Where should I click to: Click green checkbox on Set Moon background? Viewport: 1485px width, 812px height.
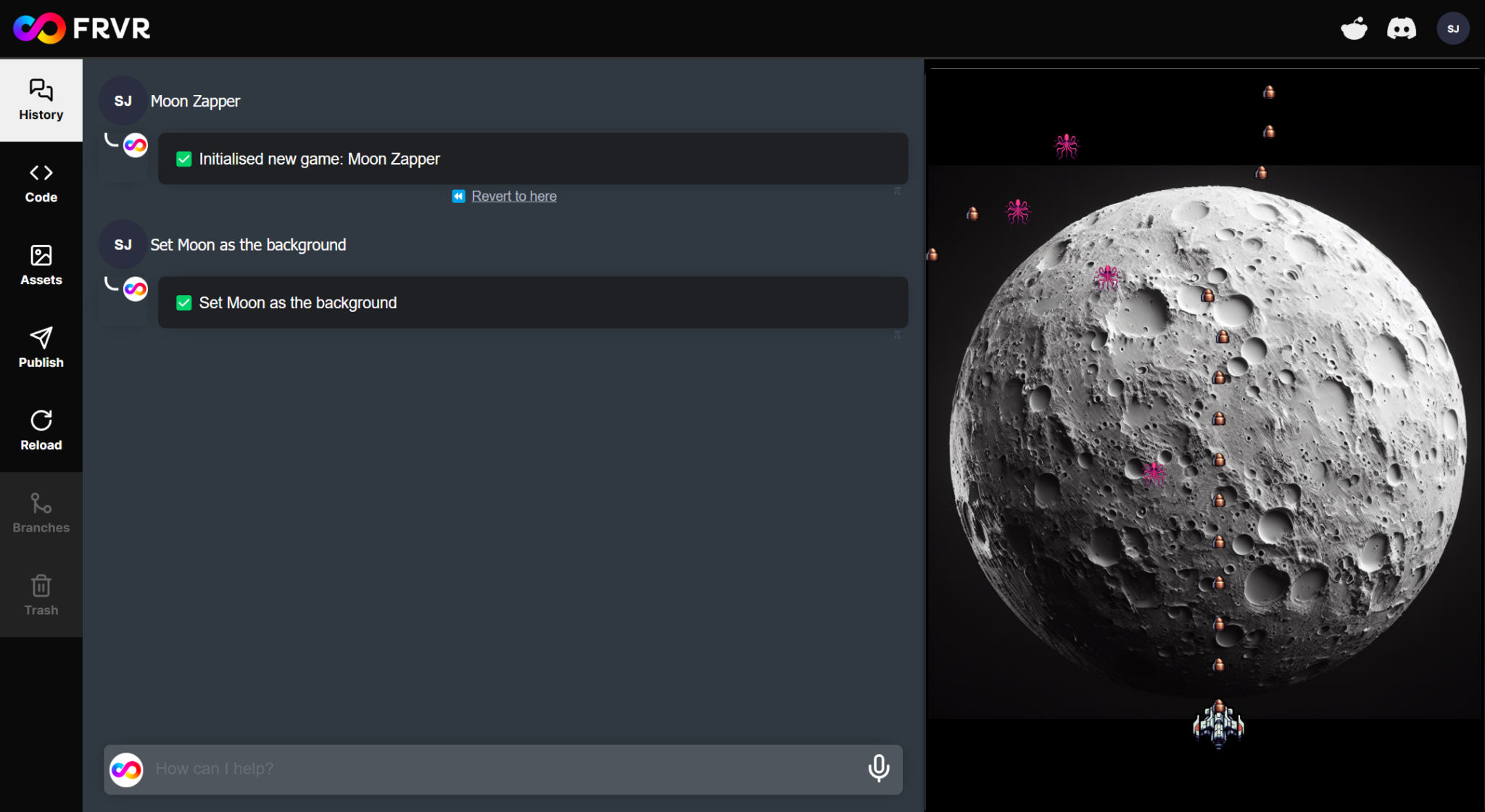184,303
